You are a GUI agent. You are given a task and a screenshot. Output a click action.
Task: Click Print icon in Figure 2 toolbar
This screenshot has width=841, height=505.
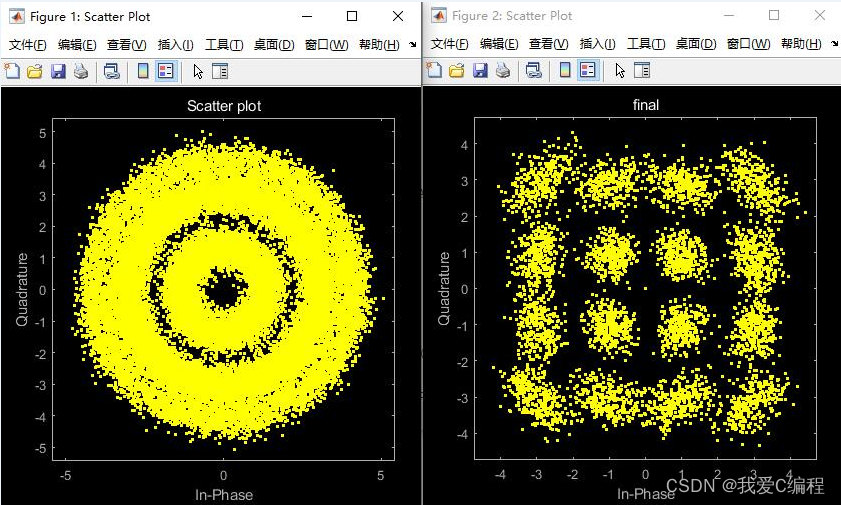tap(502, 70)
